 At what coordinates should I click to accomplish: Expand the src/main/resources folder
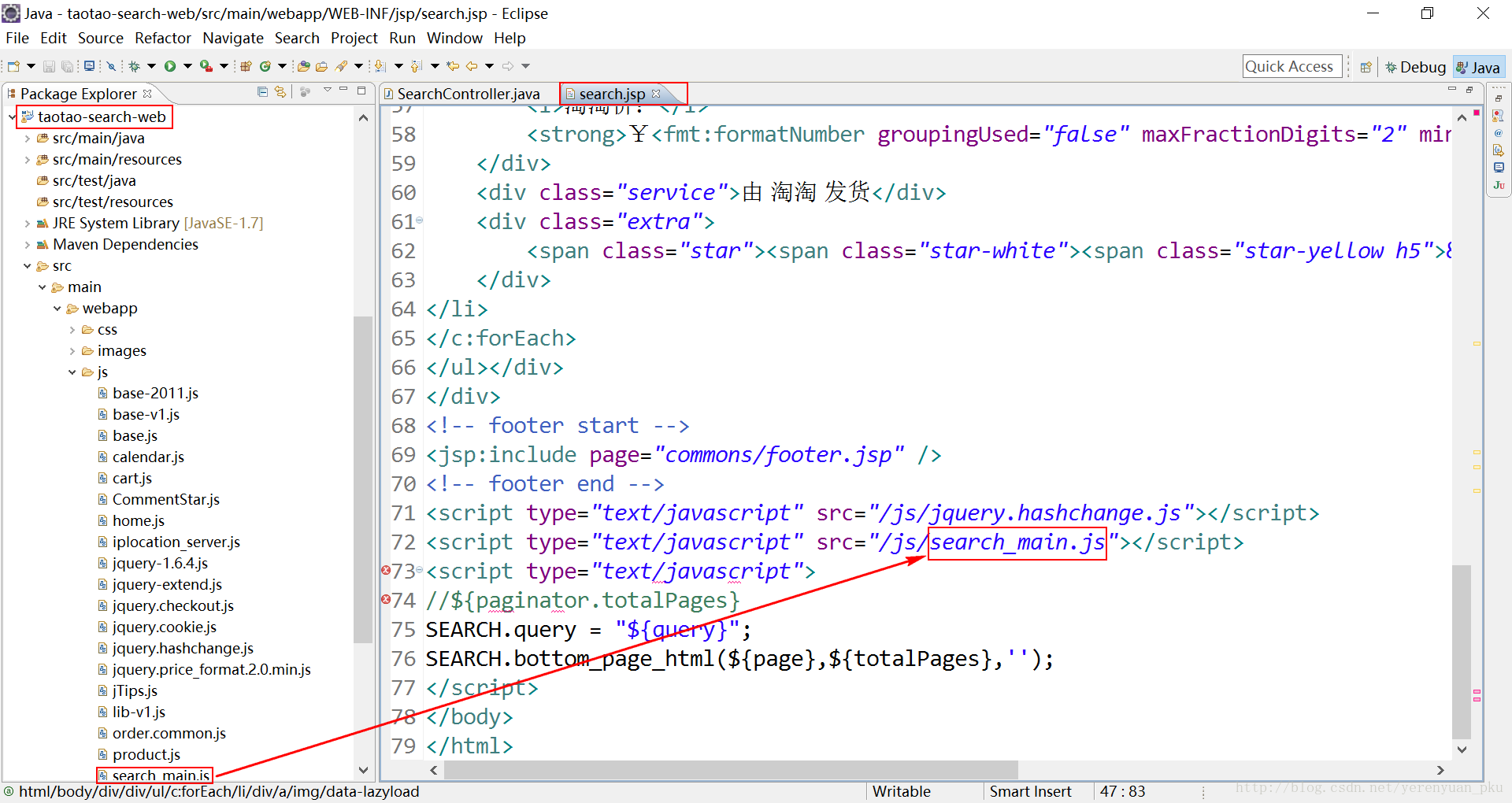[27, 159]
